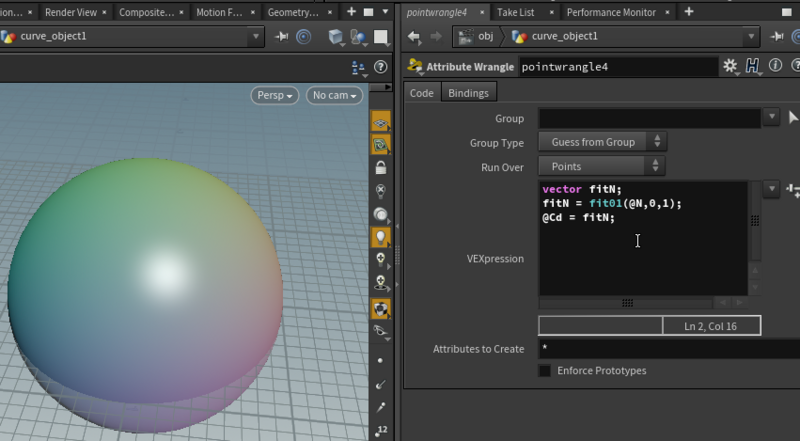Toggle display point numbers icon

point(381,431)
